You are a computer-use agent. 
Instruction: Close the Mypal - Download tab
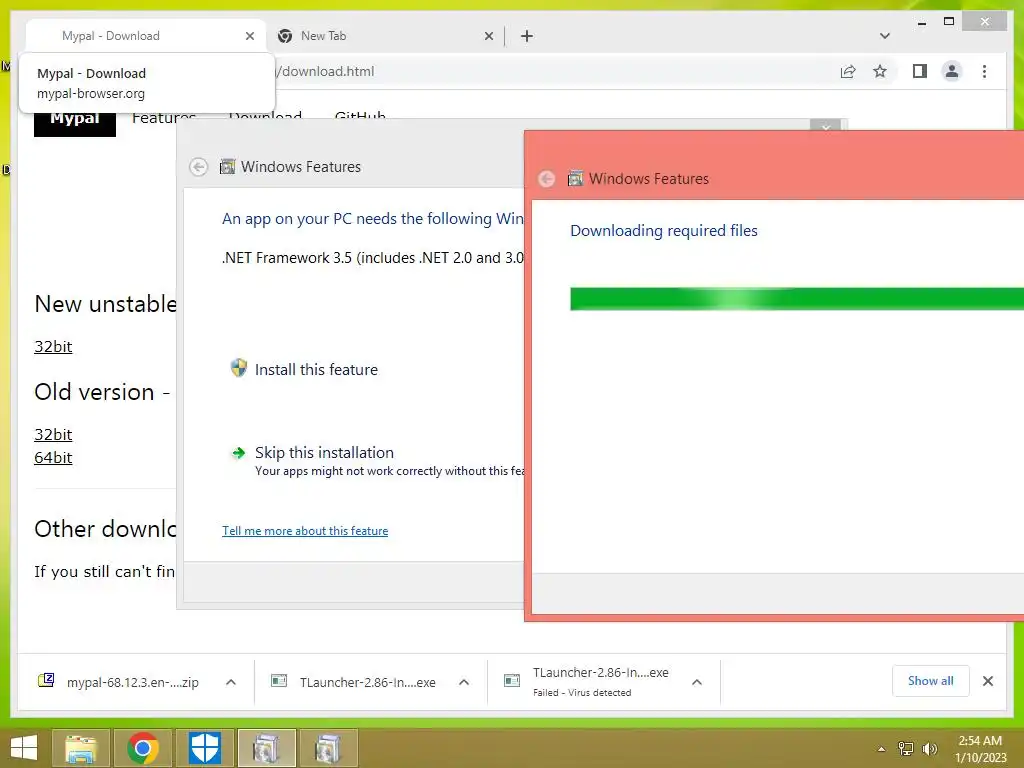249,36
